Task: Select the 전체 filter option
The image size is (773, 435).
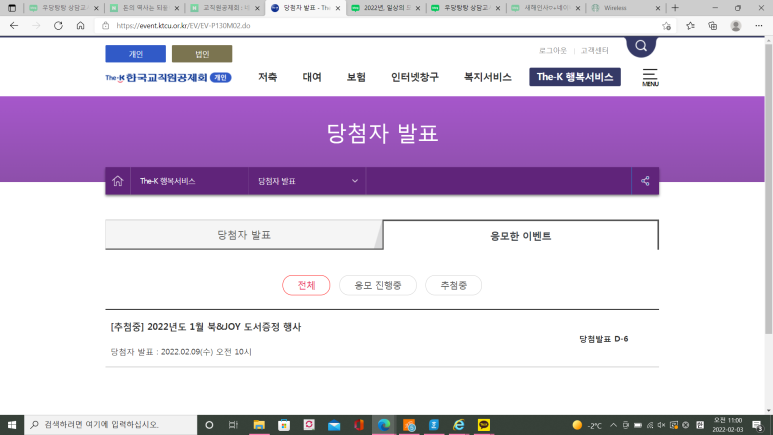Action: point(306,285)
